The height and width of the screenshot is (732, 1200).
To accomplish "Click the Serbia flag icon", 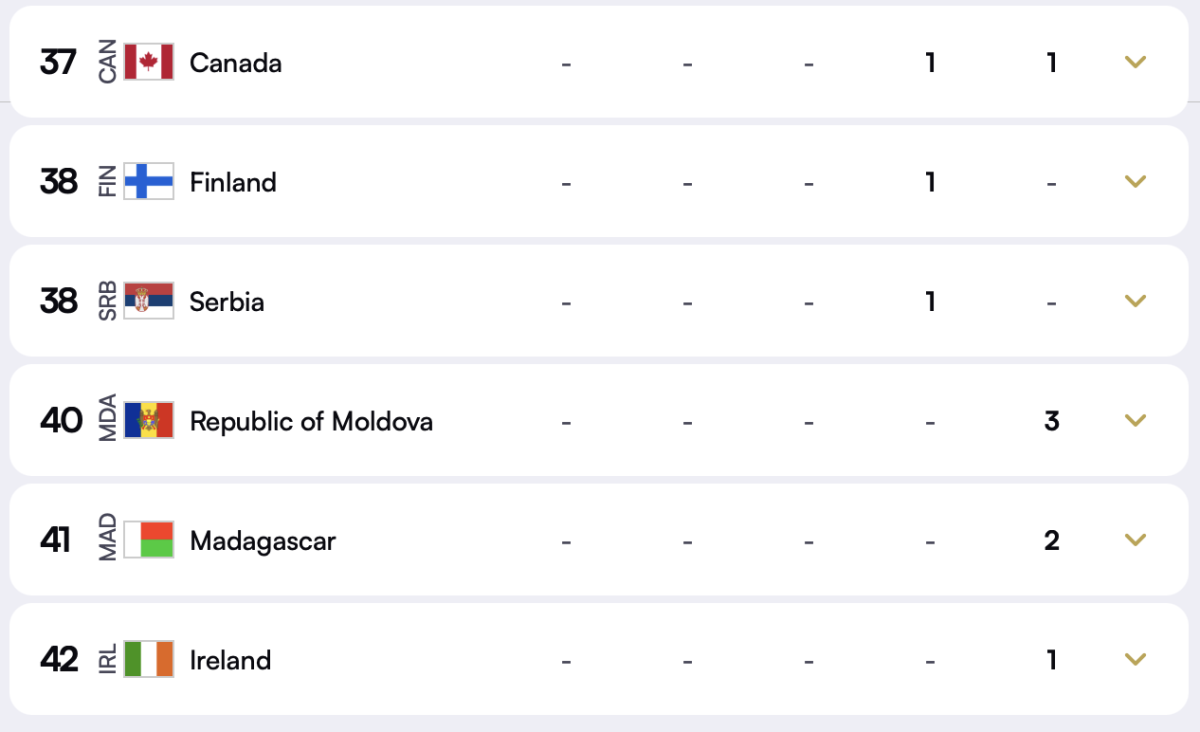I will coord(149,301).
